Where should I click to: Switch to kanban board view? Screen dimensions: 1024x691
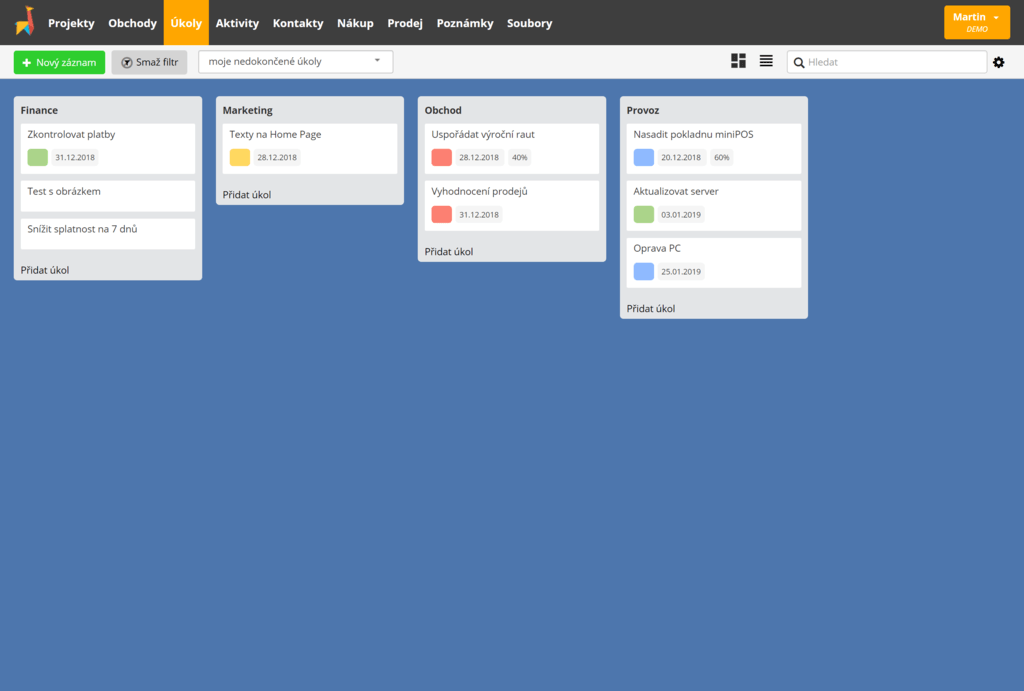click(738, 61)
